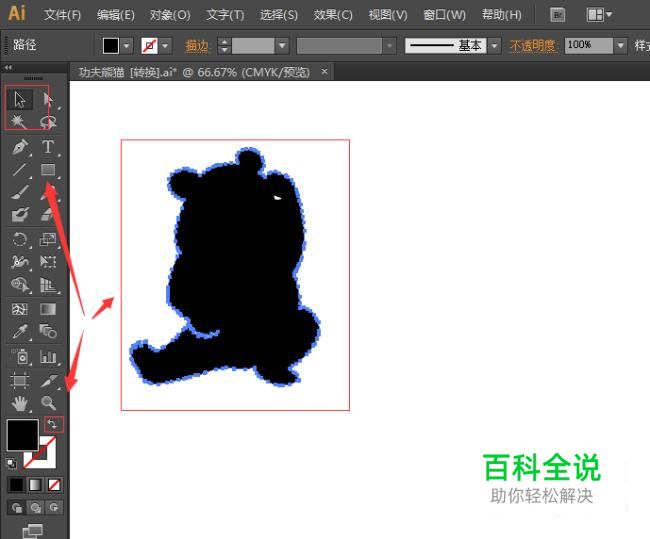Apply Gradient mode button
The height and width of the screenshot is (539, 650).
[35, 485]
